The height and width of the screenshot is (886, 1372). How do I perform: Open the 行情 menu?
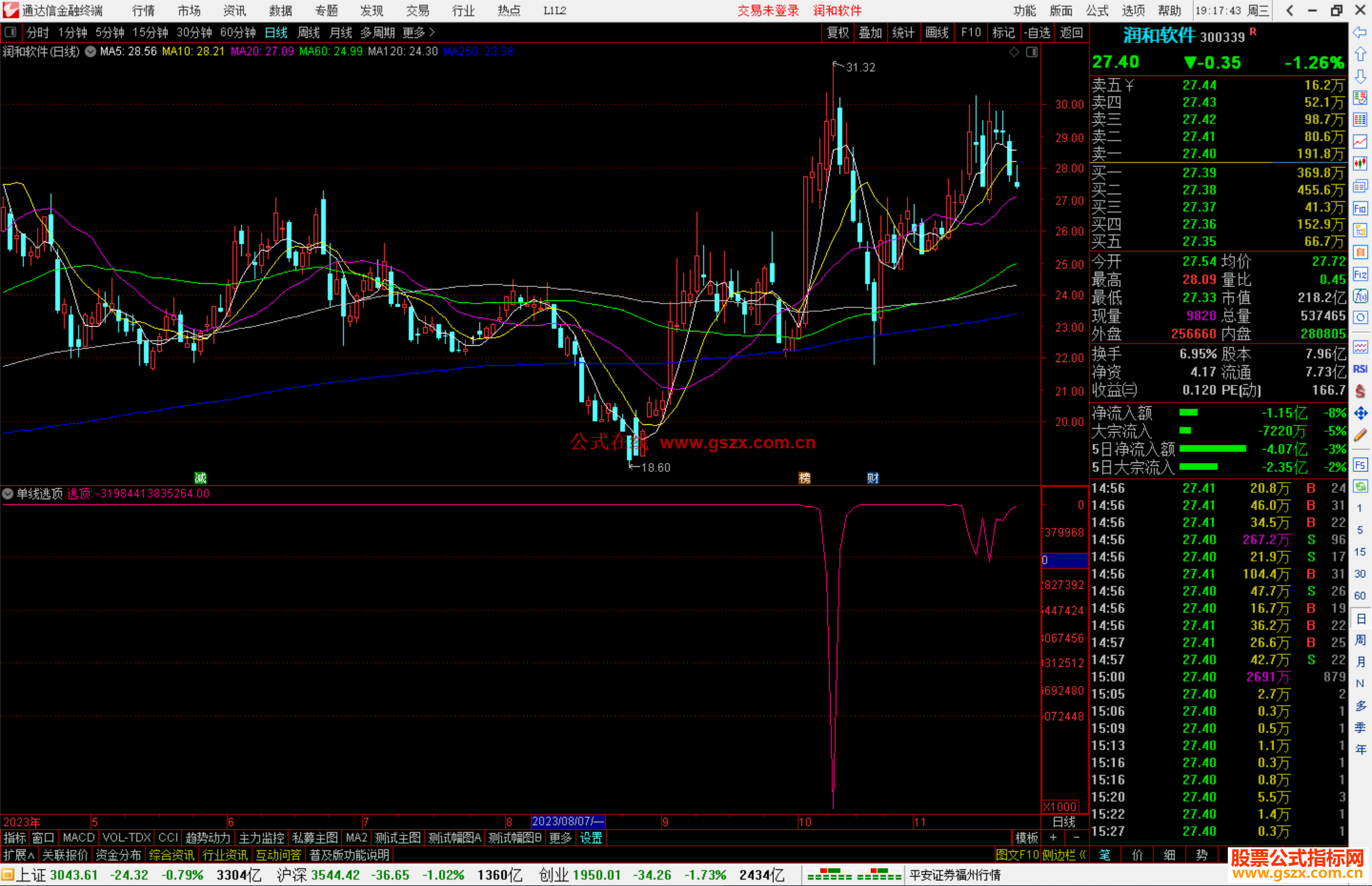144,11
